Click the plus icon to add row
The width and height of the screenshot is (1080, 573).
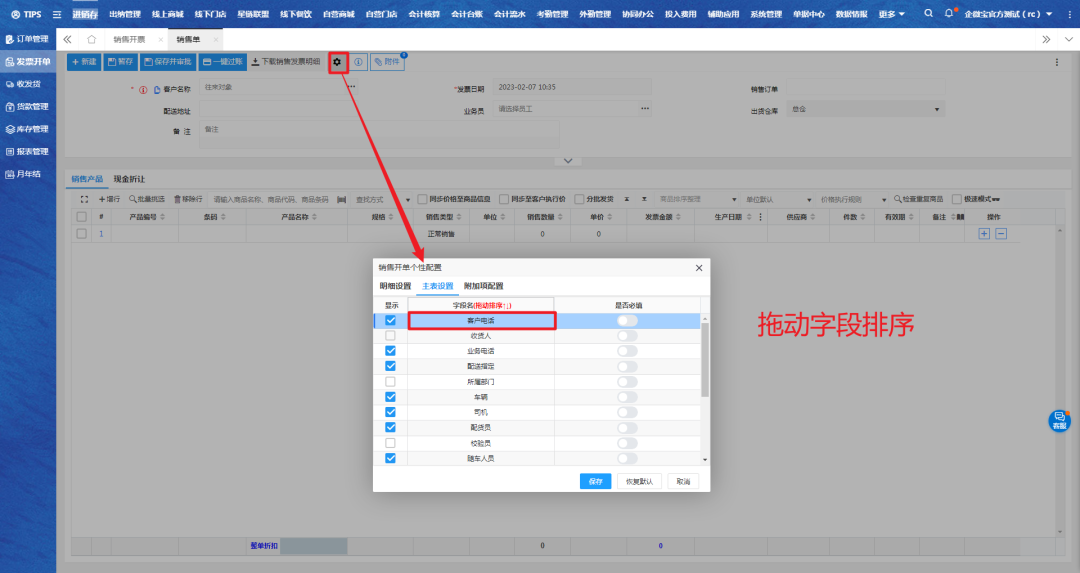pos(984,233)
